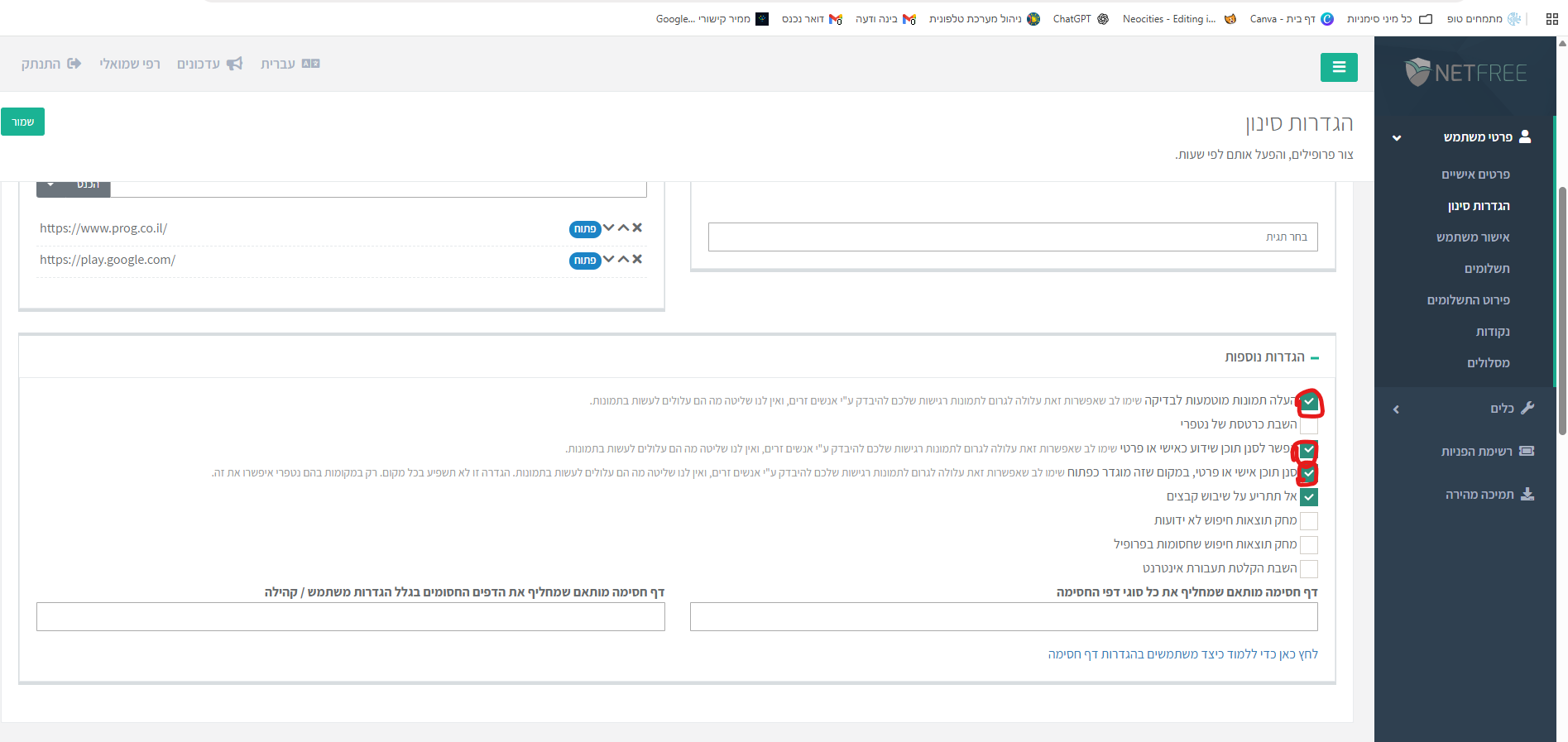
Task: Click the NetFree logo
Action: click(1465, 73)
